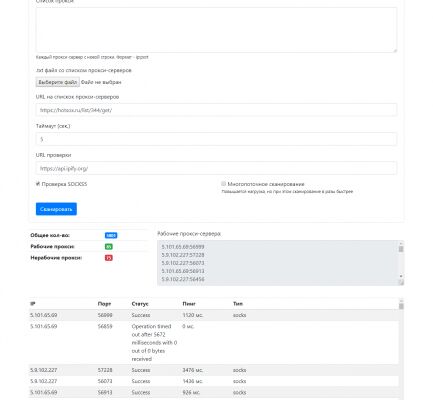Screen dimensions: 433x400
Task: Click the Таймаут (сек.) input field
Action: (216, 139)
